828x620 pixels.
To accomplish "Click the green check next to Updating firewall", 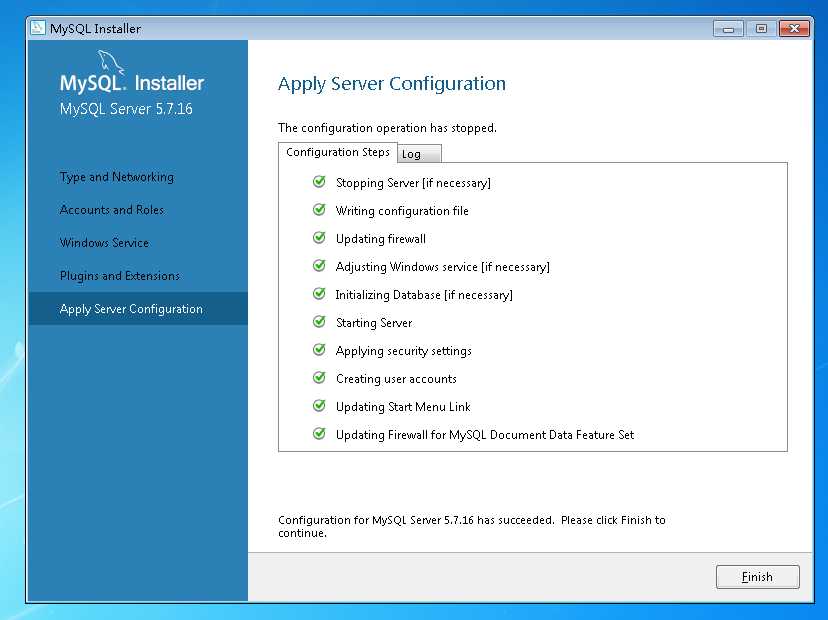I will click(x=319, y=238).
